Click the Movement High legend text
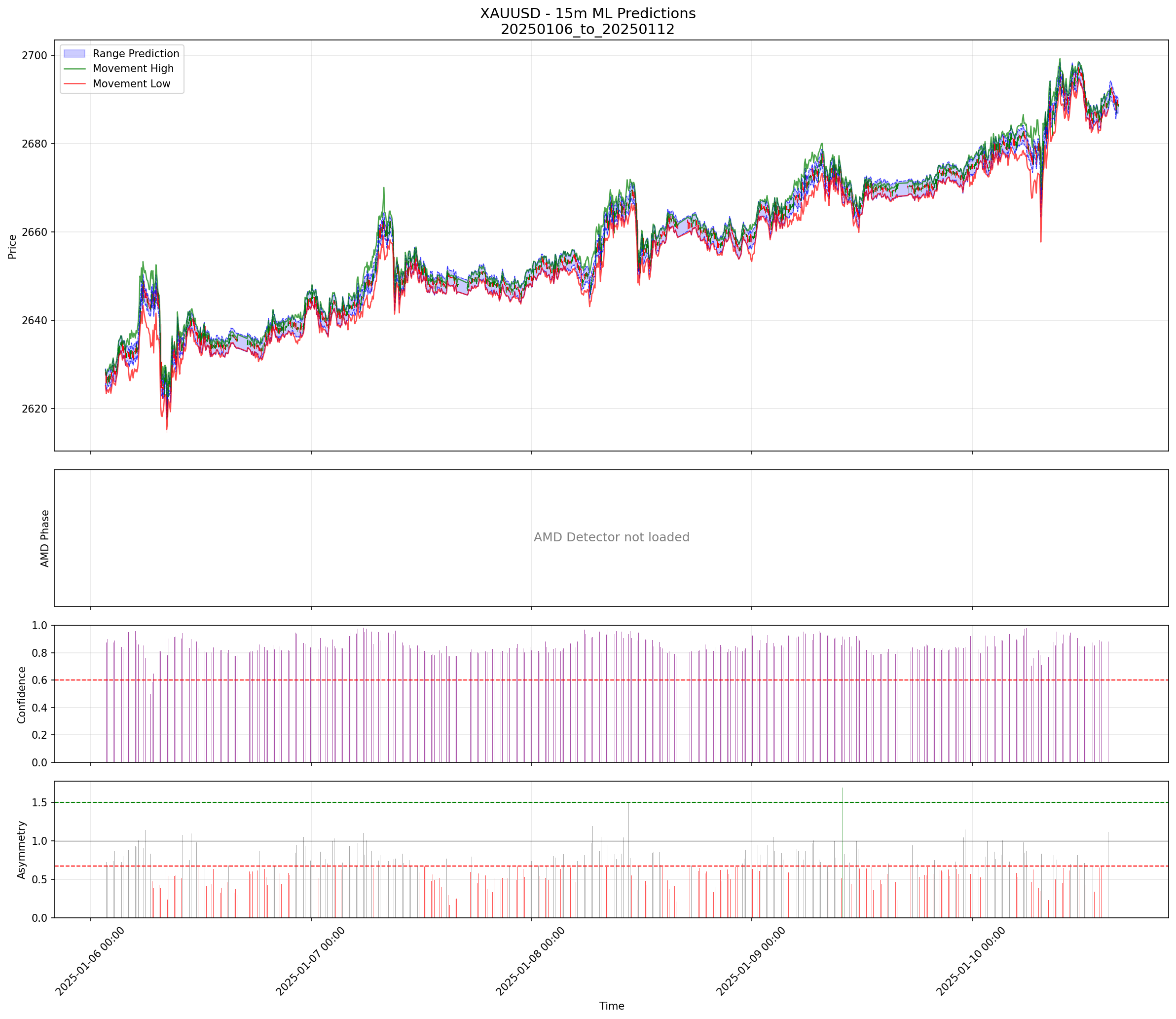1176x1019 pixels. pos(133,69)
